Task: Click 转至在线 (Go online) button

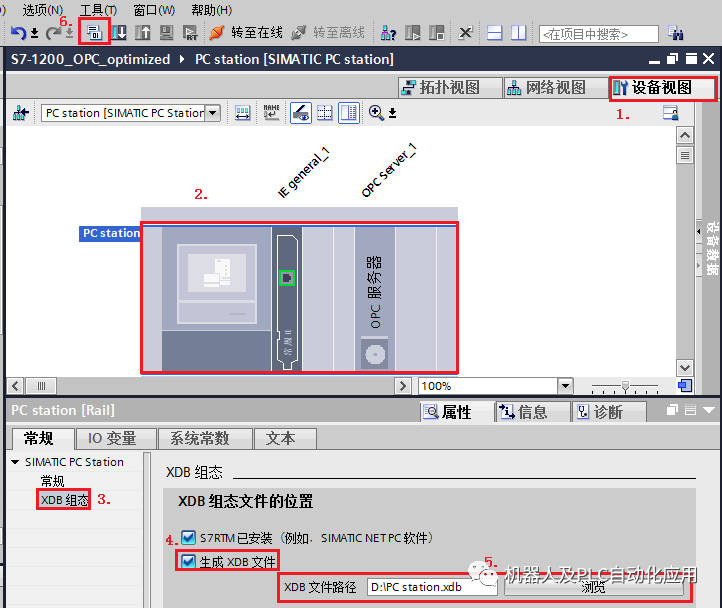Action: (246, 33)
